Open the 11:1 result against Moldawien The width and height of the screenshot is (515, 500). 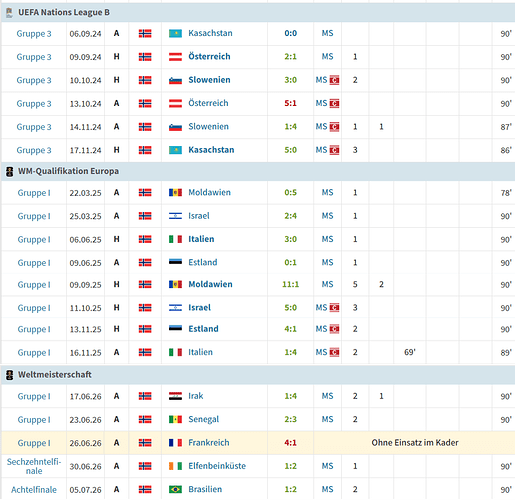click(290, 284)
